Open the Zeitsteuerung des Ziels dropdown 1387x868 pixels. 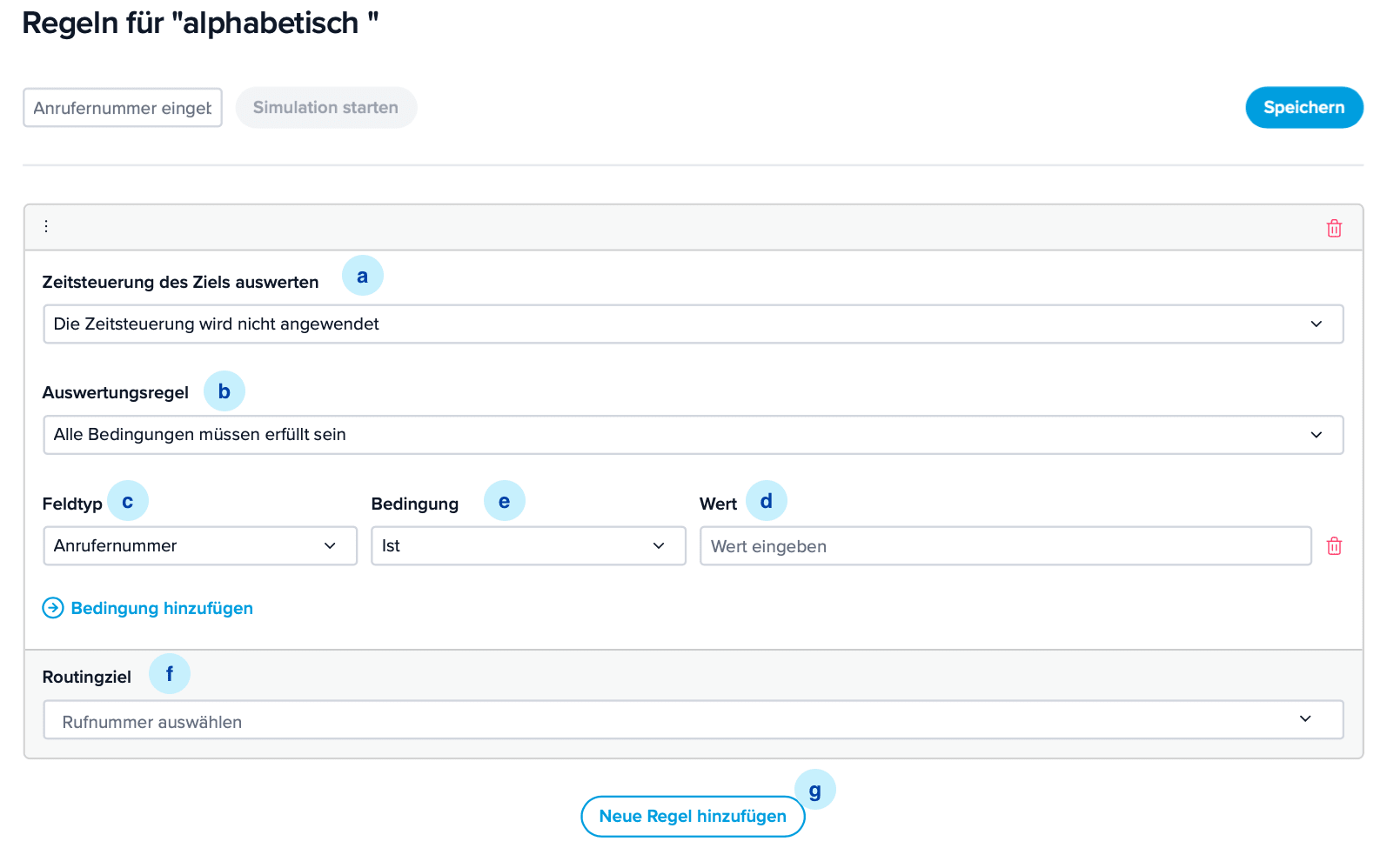click(x=693, y=324)
